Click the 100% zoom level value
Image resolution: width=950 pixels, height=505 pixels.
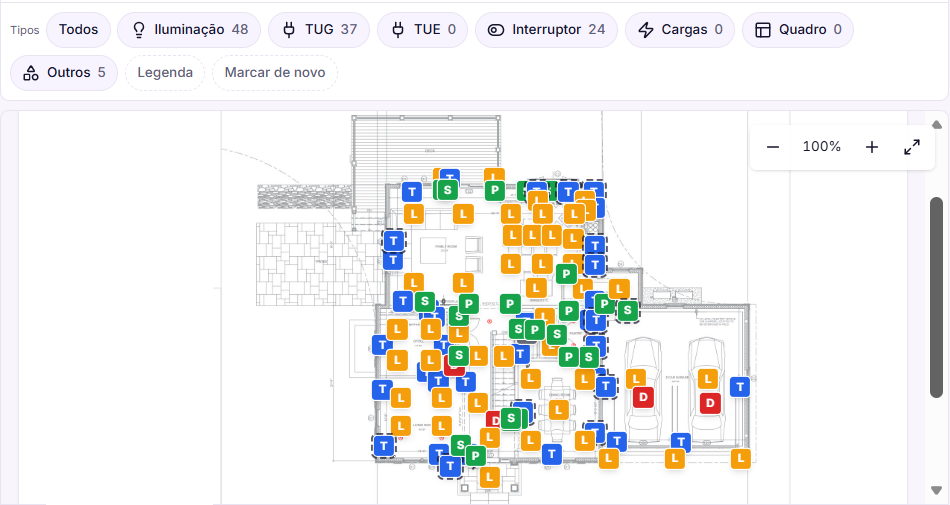pyautogui.click(x=822, y=147)
